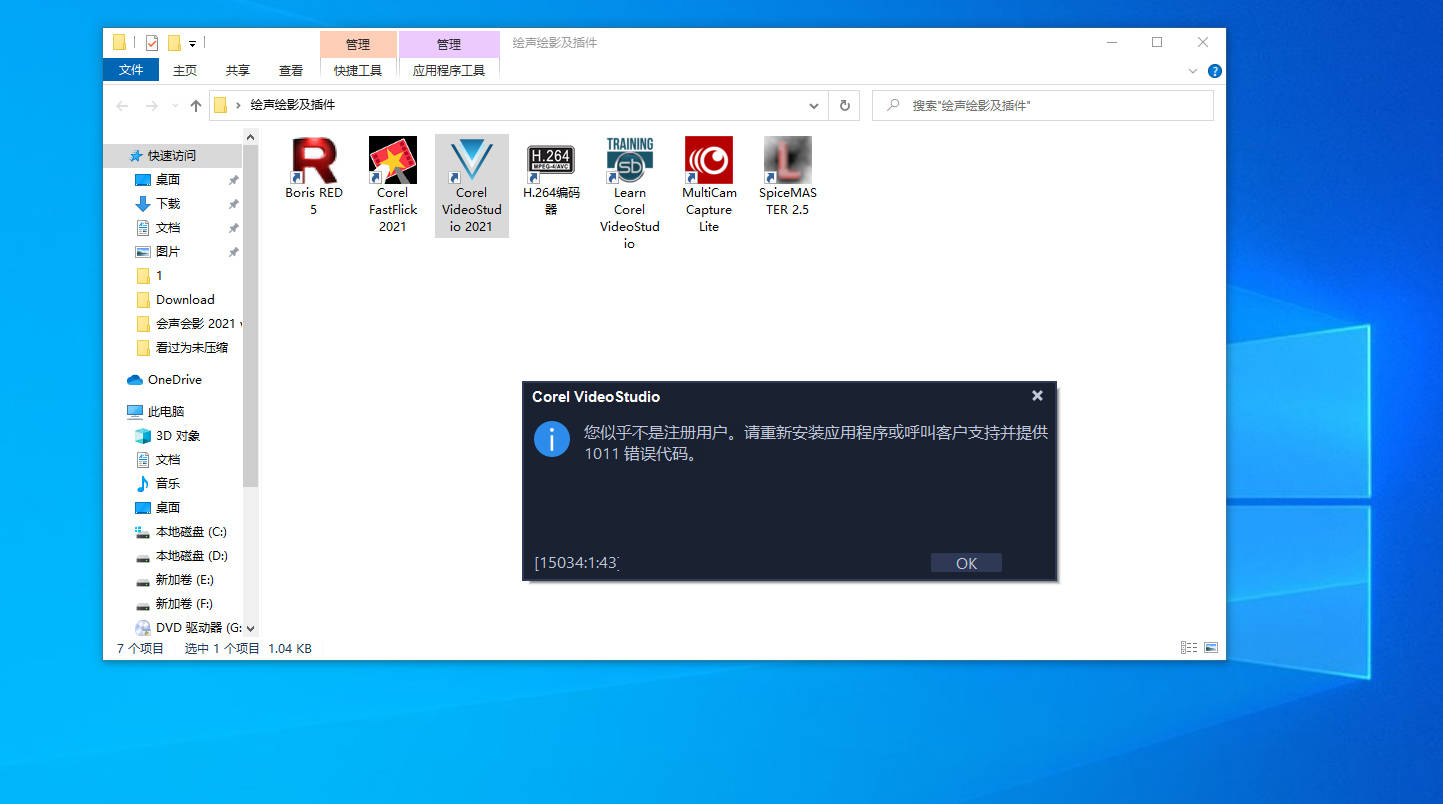Screen dimensions: 1443x804
Task: Select the H.264编码器 shortcut icon
Action: (x=551, y=160)
